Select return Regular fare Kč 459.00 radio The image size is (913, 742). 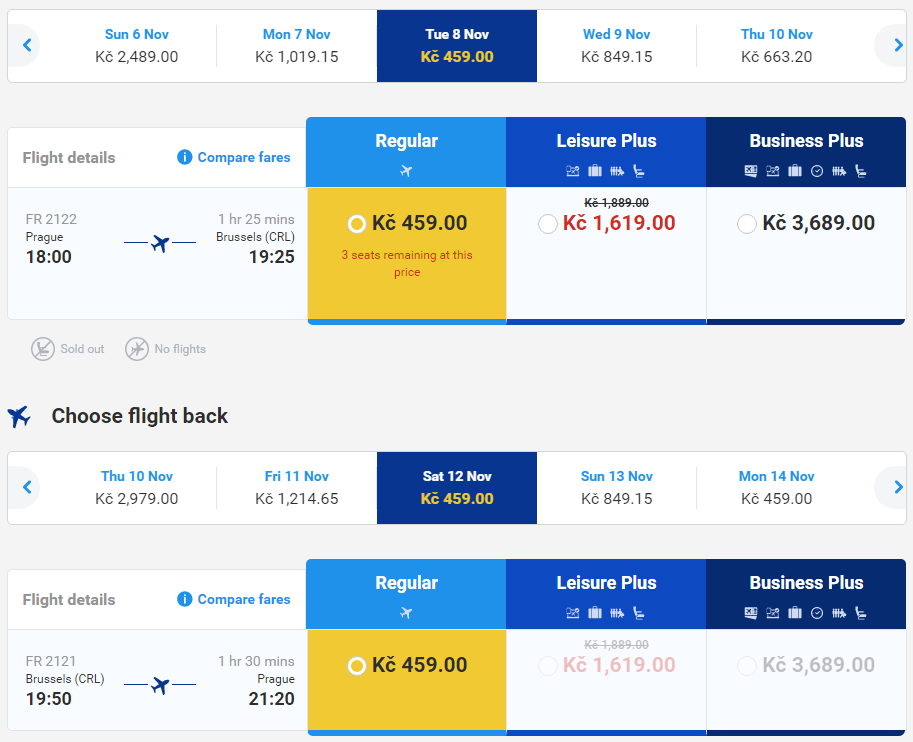pyautogui.click(x=356, y=666)
